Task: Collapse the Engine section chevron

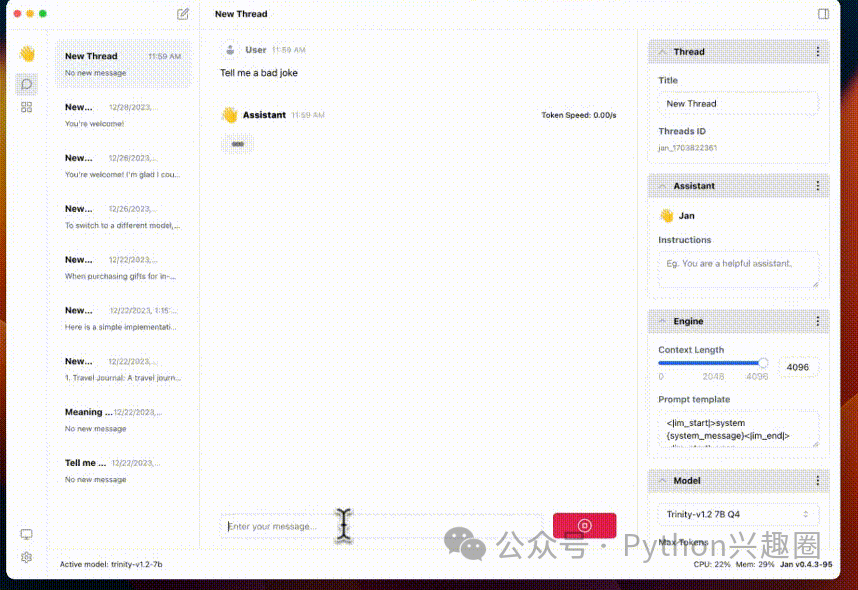Action: point(662,321)
